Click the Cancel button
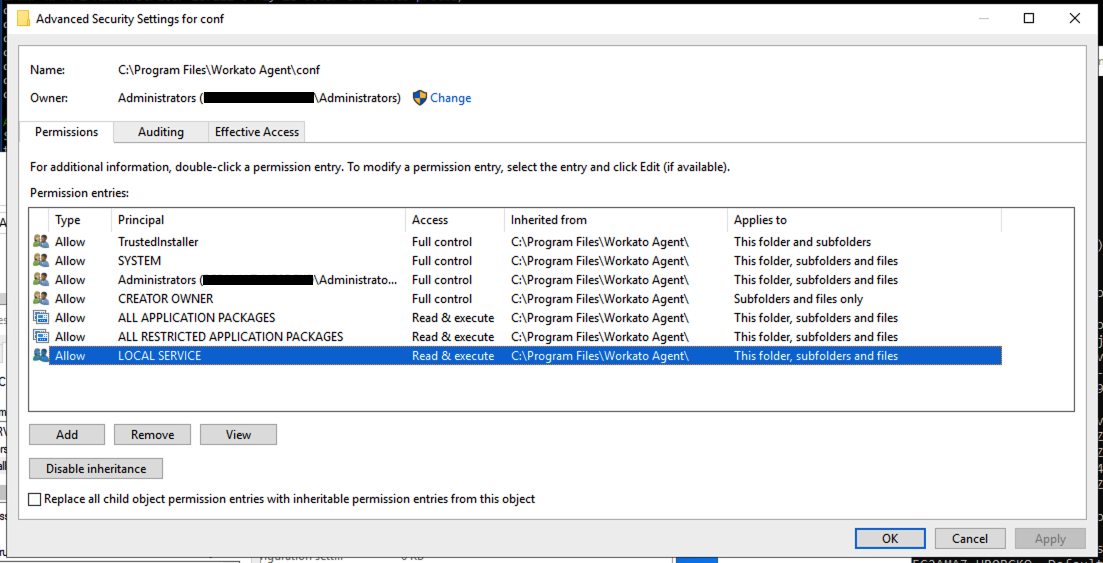 point(970,538)
